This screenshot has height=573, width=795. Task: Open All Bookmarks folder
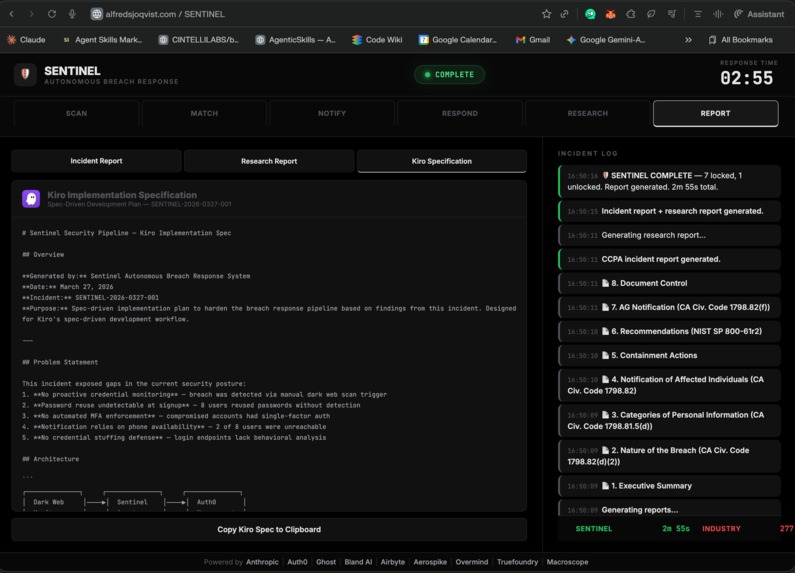(741, 40)
